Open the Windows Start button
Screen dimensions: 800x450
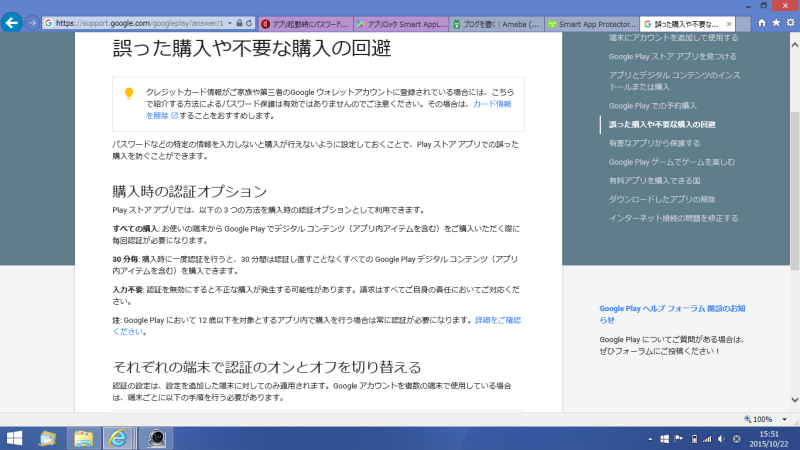[x=14, y=438]
